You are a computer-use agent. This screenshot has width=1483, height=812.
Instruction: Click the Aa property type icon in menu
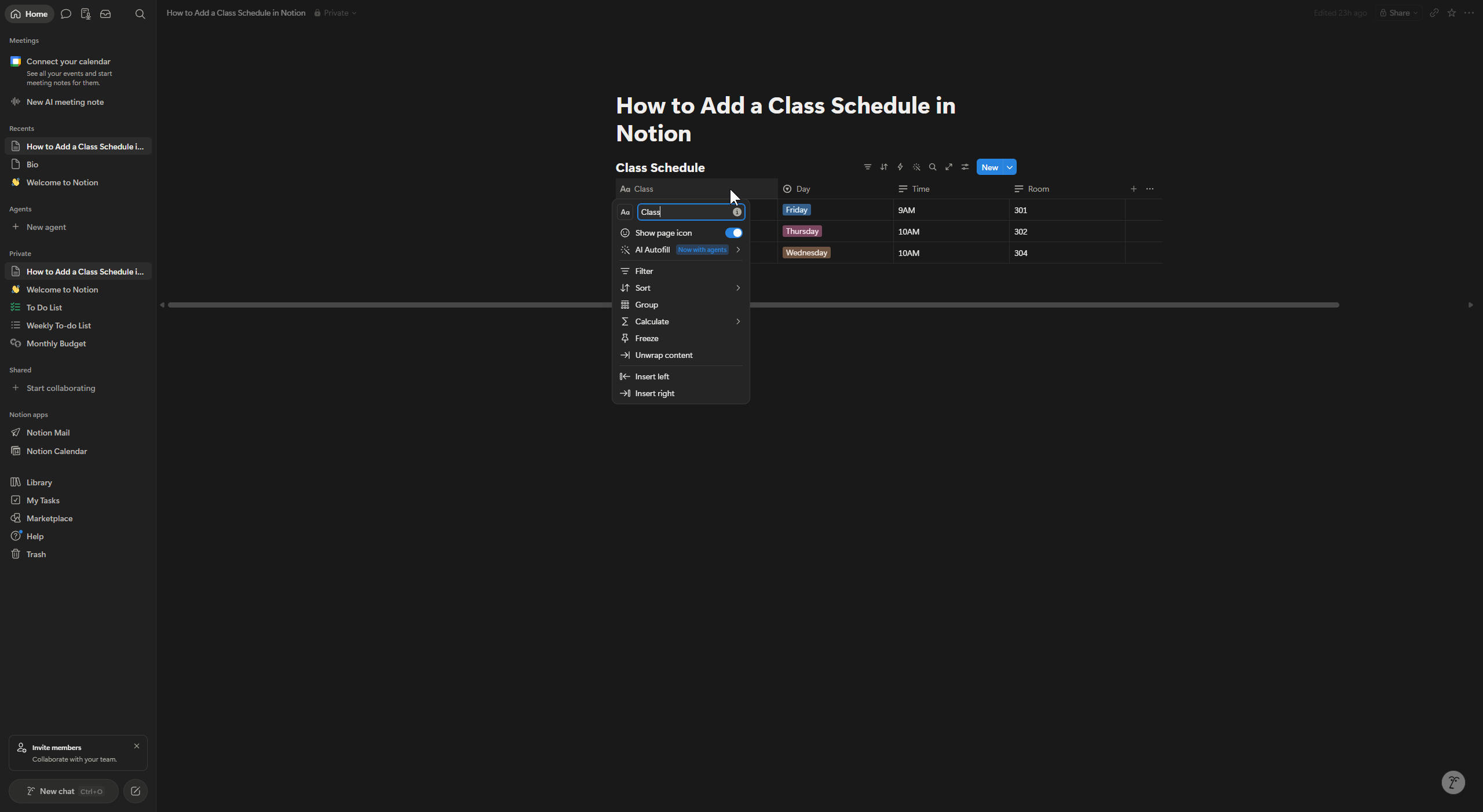pyautogui.click(x=625, y=212)
